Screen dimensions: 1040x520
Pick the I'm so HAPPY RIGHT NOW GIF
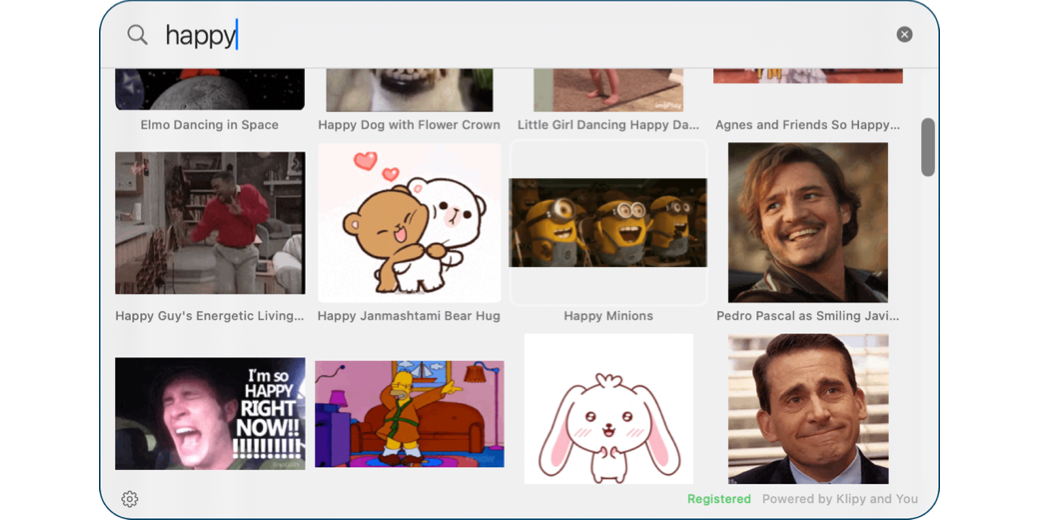pos(210,414)
